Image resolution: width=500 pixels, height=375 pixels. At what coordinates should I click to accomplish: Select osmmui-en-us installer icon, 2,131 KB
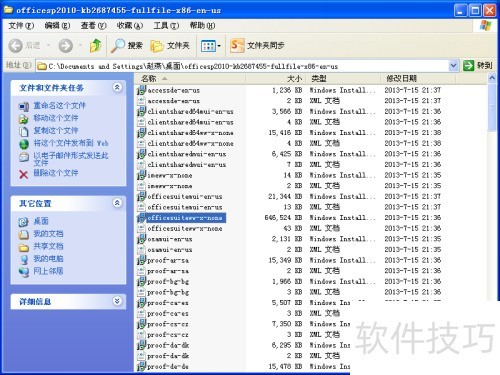[x=141, y=239]
